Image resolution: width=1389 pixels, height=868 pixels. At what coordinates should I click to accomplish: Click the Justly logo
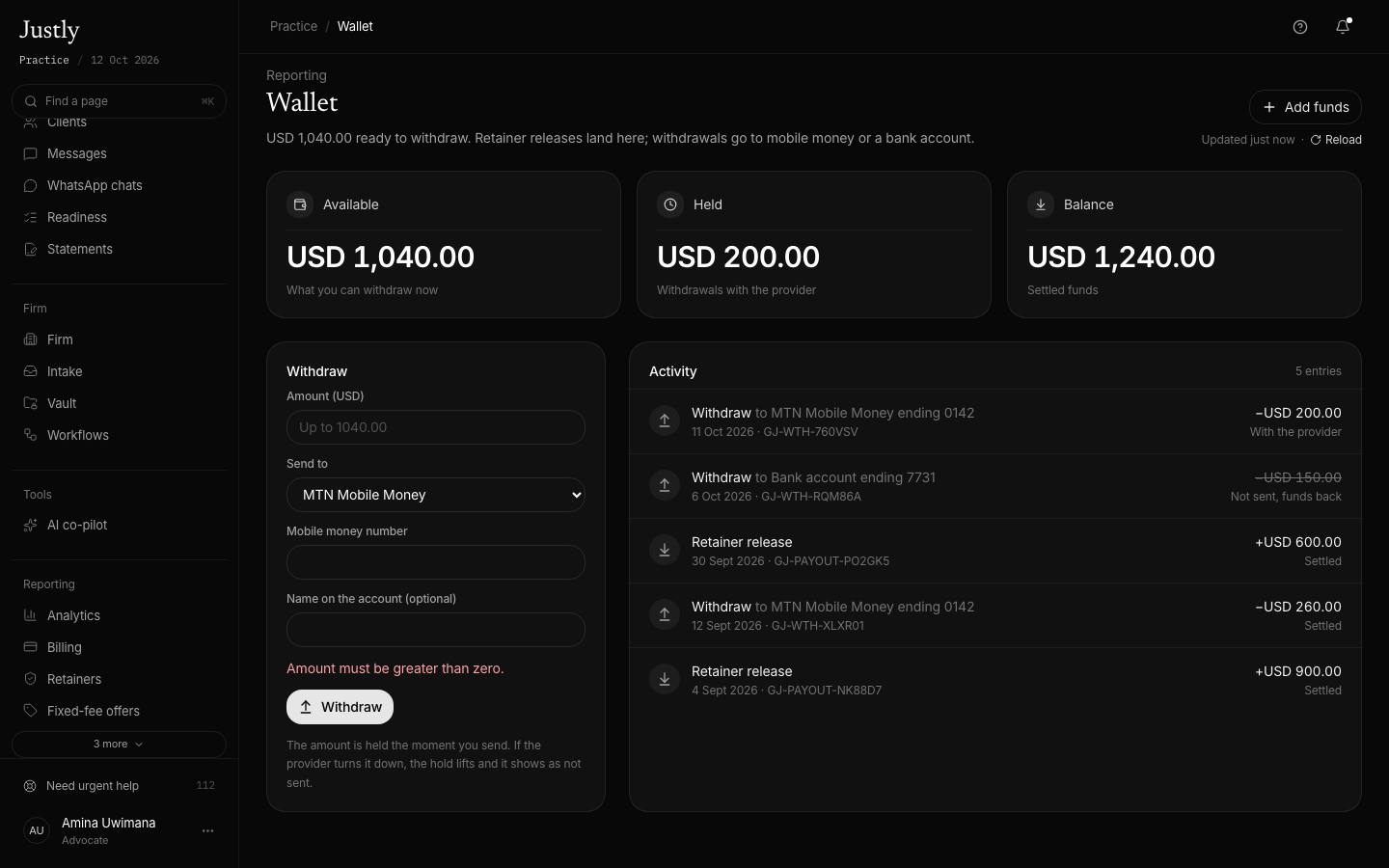pos(49,31)
